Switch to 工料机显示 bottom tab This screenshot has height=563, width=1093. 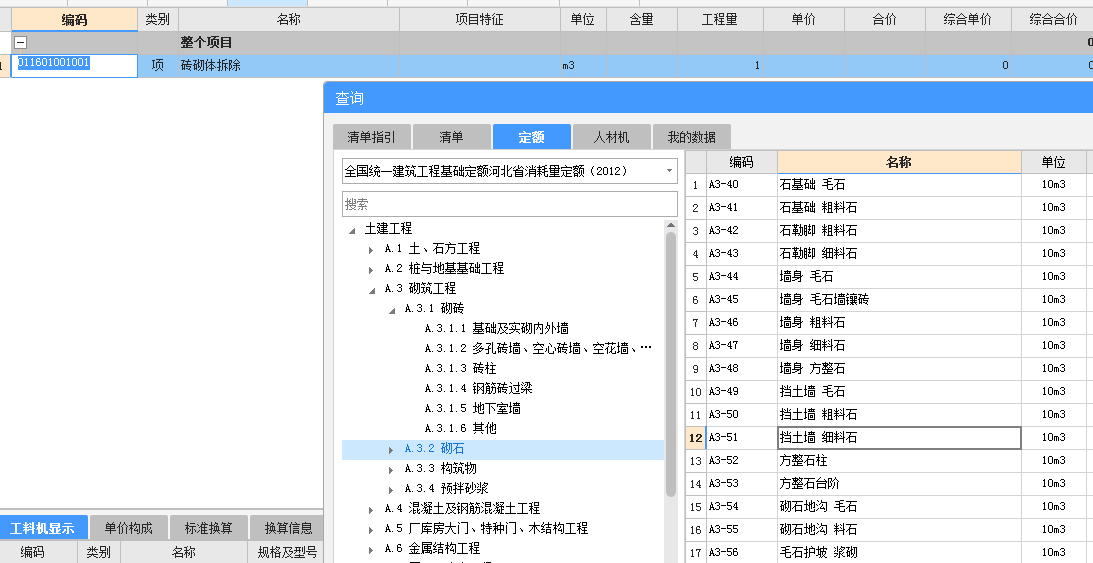(x=43, y=528)
